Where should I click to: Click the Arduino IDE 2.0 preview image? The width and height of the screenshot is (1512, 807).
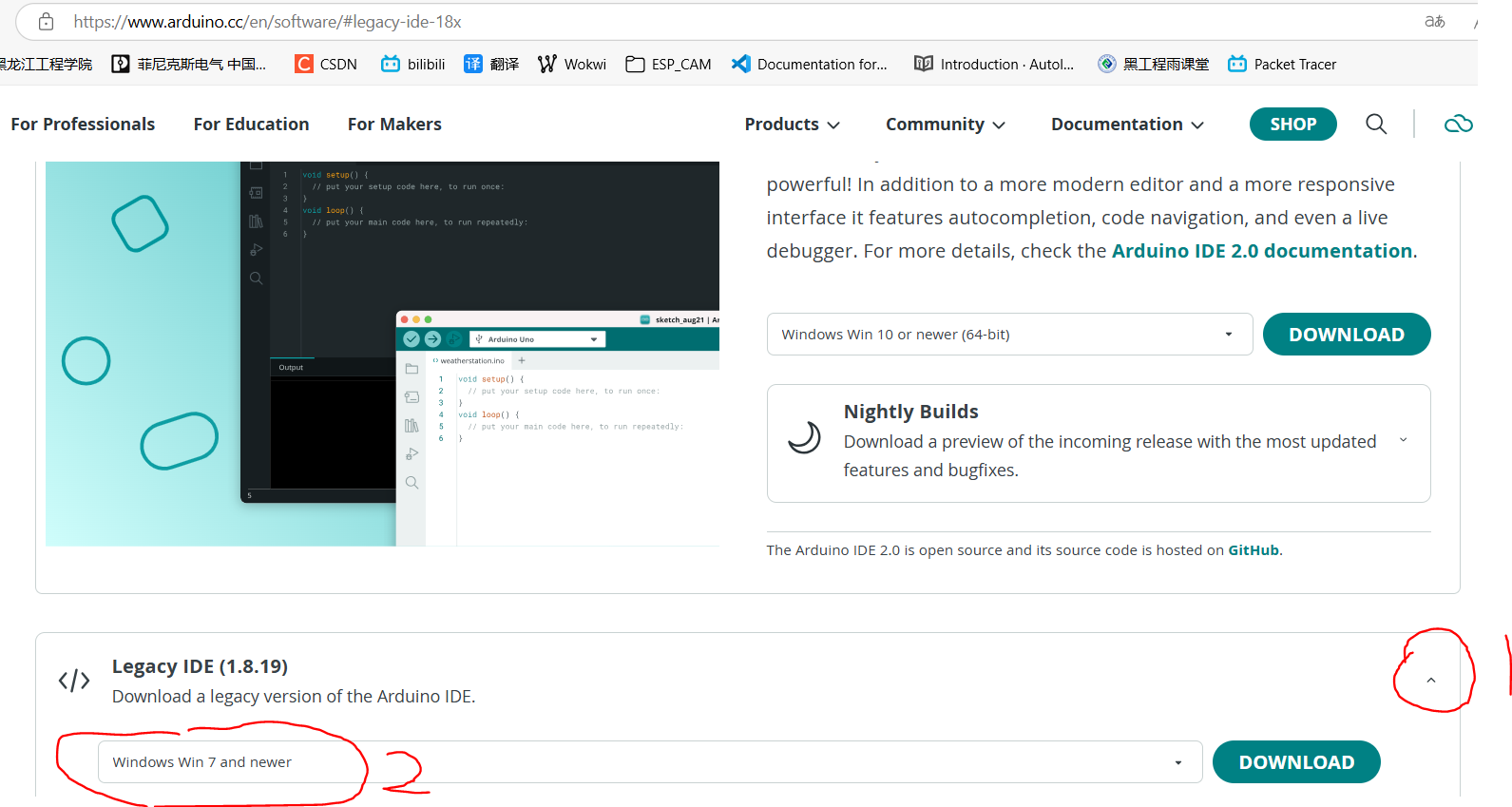(382, 354)
